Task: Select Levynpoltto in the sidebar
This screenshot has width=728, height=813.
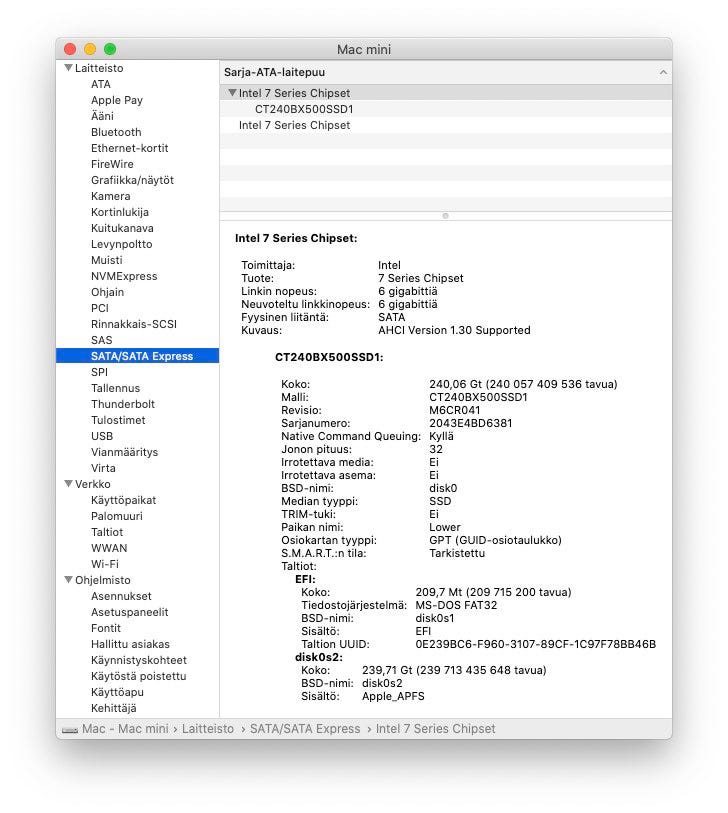Action: tap(122, 244)
